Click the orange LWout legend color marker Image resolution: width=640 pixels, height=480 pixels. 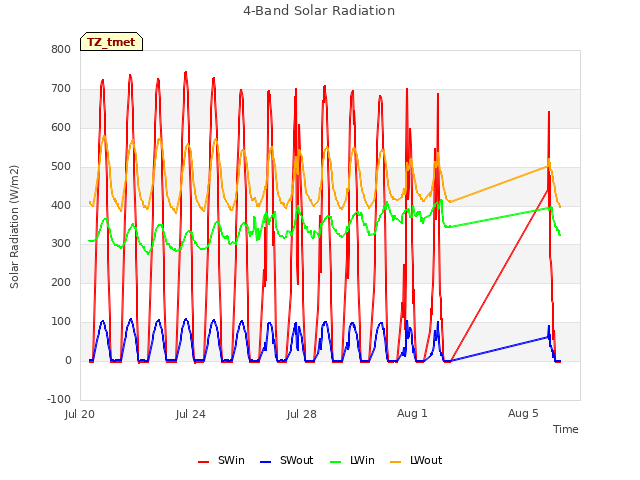(x=396, y=462)
